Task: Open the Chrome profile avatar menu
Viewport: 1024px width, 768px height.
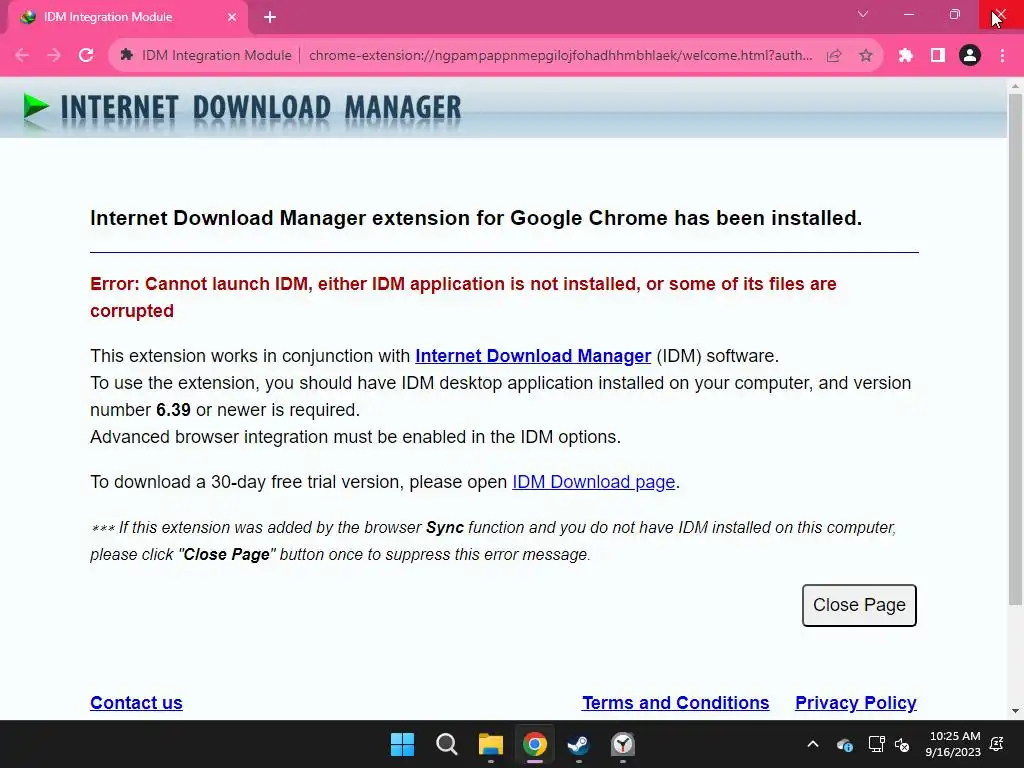Action: click(x=970, y=56)
